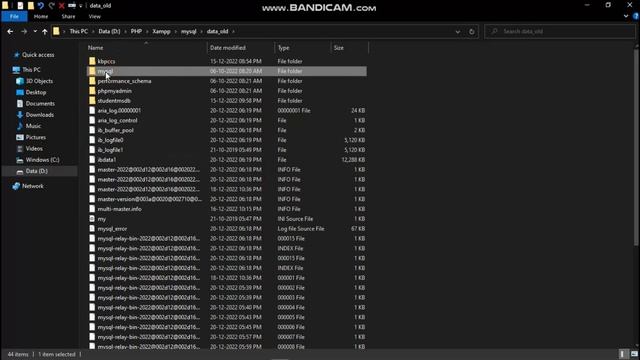This screenshot has width=640, height=360.
Task: Click the folder icon in address bar
Action: coord(56,31)
